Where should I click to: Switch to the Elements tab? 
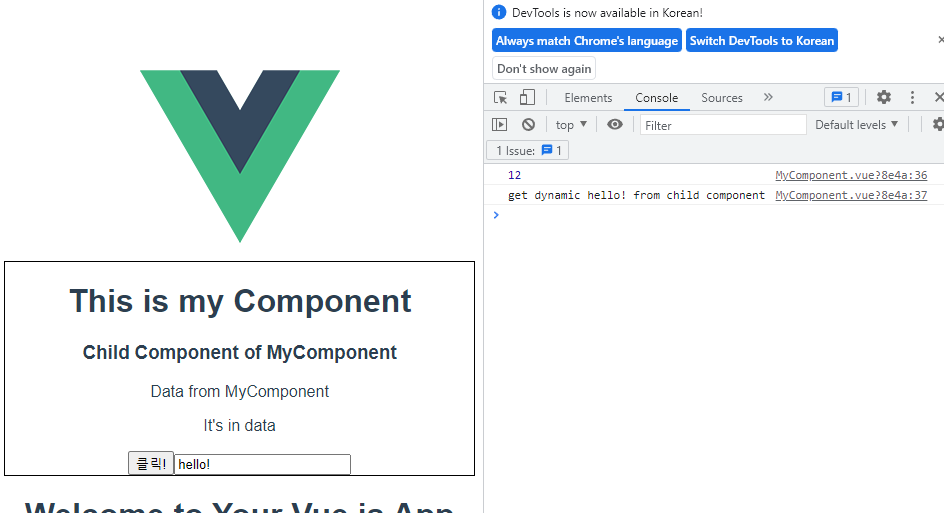click(588, 98)
